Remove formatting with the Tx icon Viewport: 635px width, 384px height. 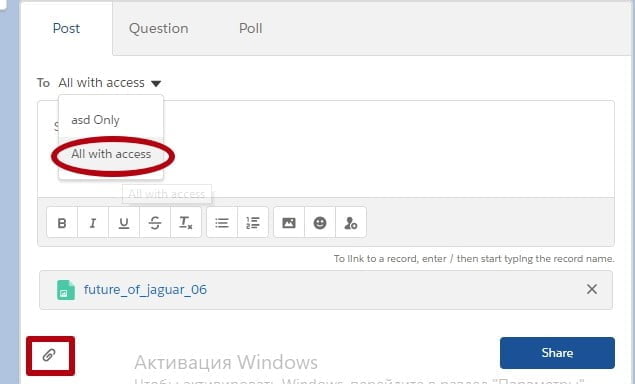[185, 222]
